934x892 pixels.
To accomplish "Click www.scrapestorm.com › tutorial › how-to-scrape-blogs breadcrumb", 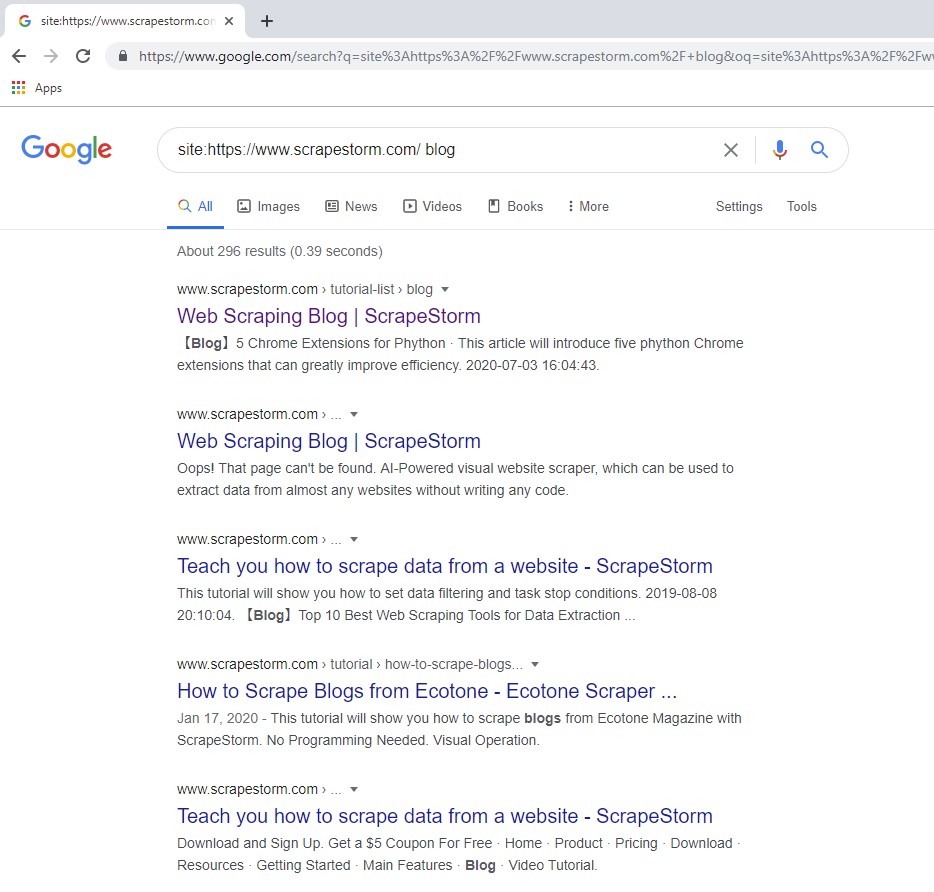I will click(x=350, y=665).
